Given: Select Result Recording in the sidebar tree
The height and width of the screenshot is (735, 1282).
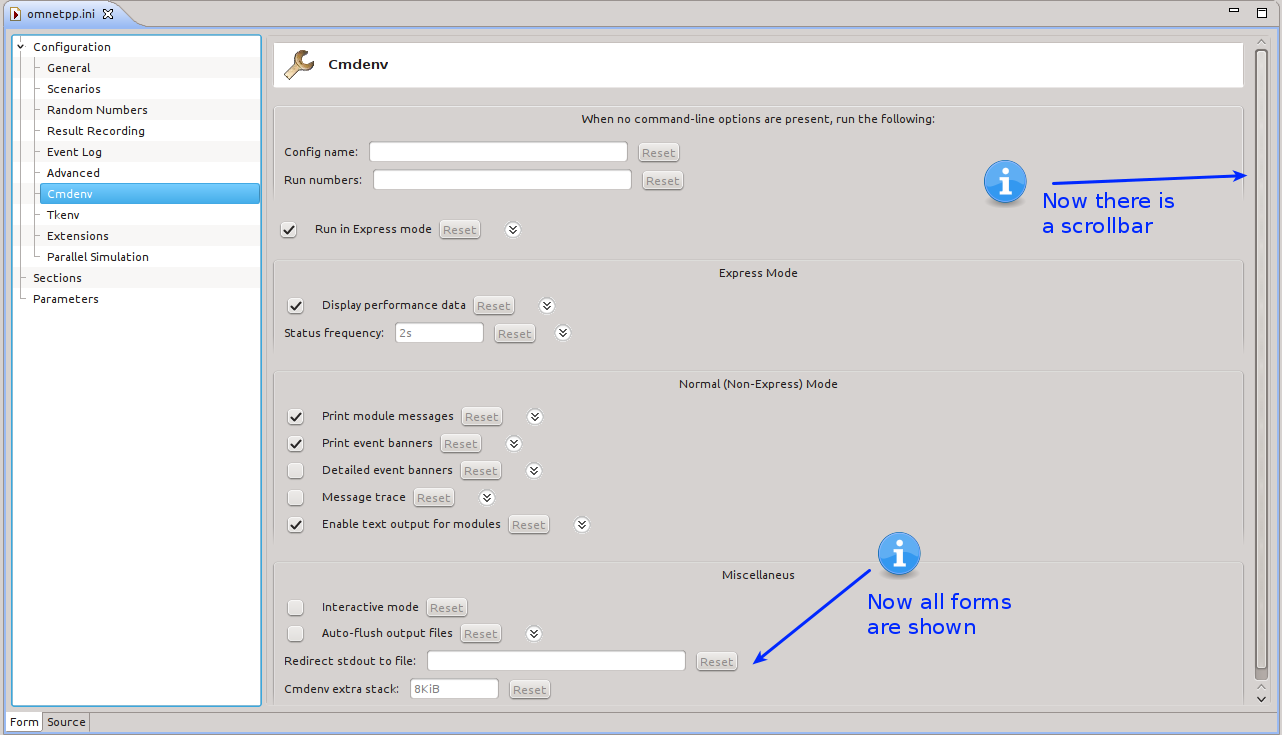Looking at the screenshot, I should [94, 130].
